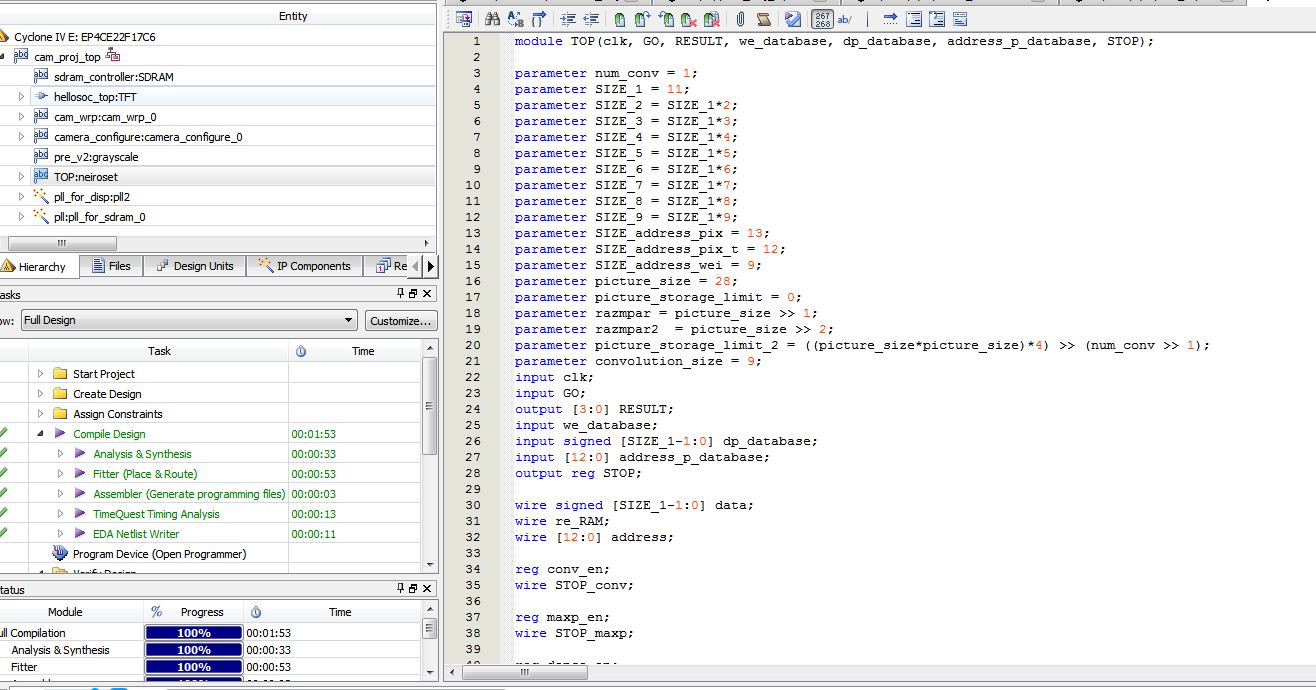Toggle the pin on the Tasks panel

tap(400, 294)
